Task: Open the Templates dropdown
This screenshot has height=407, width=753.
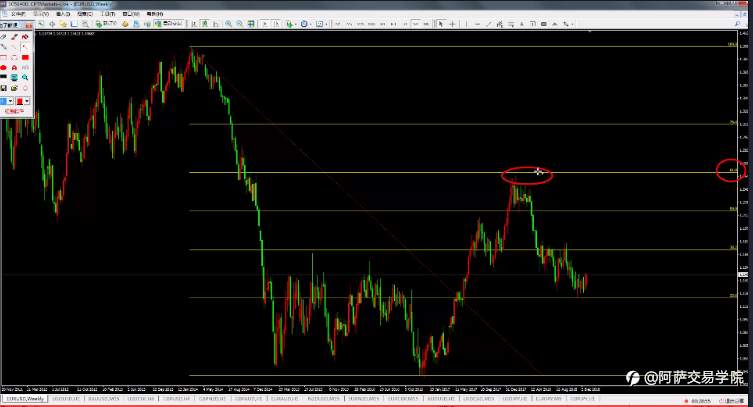Action: [x=320, y=24]
